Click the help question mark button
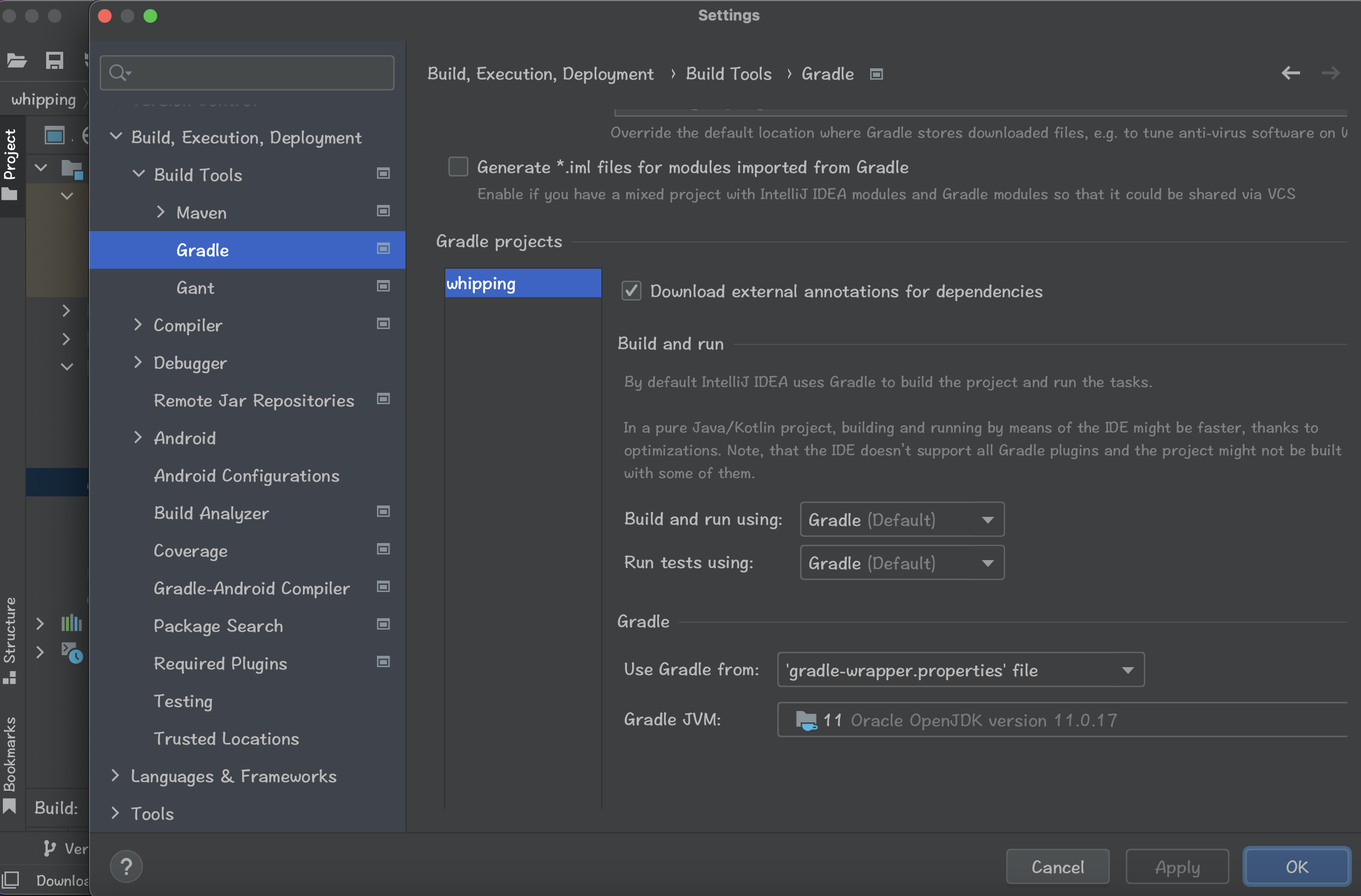 point(126,866)
